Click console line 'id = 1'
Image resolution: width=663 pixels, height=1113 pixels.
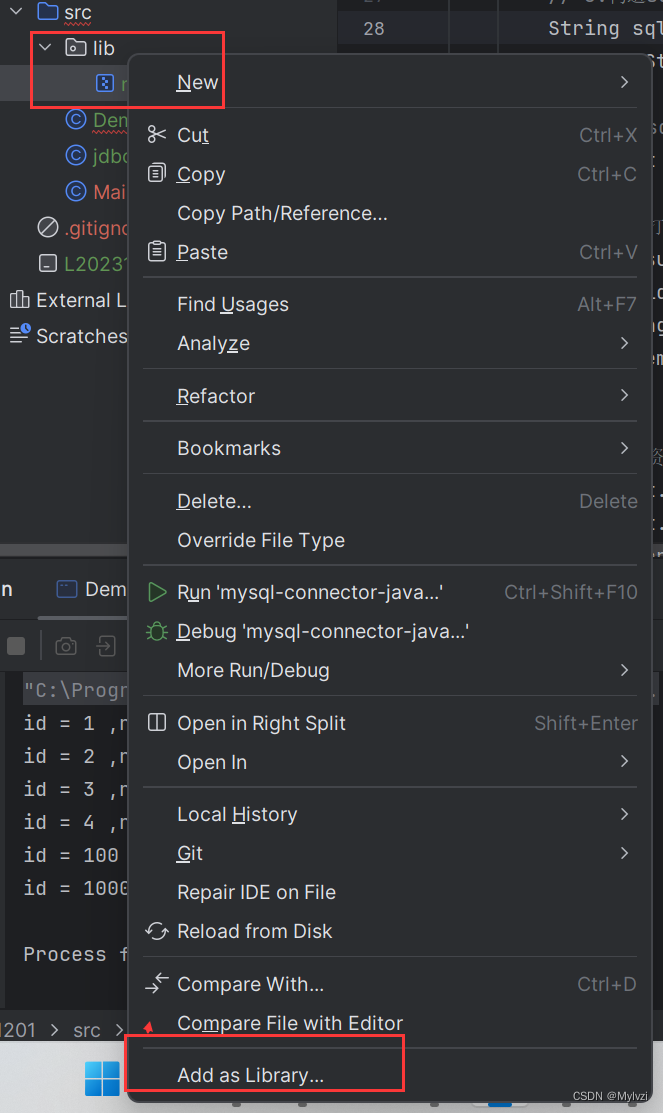pyautogui.click(x=75, y=723)
